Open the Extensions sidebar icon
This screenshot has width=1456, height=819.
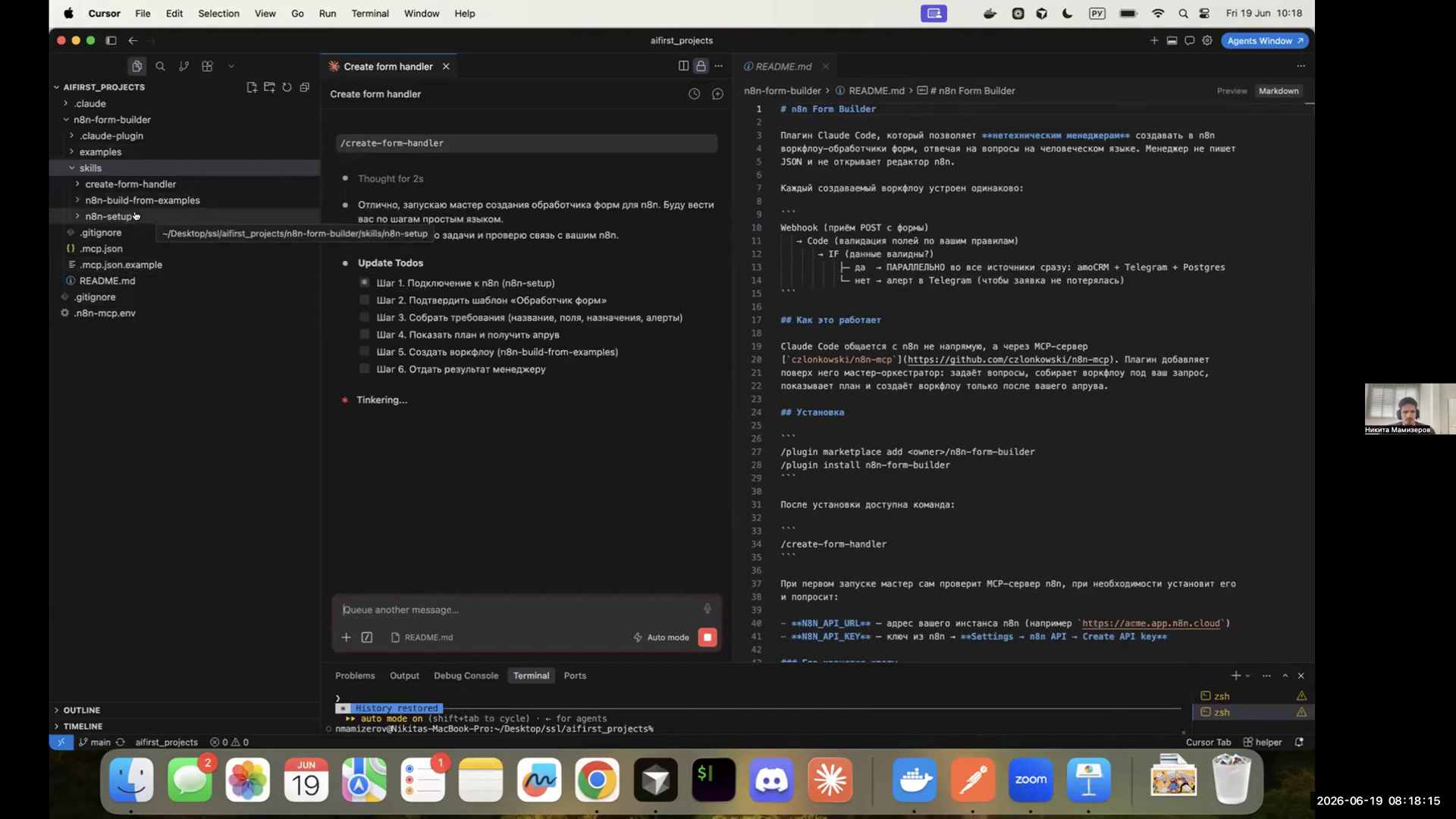click(x=207, y=66)
